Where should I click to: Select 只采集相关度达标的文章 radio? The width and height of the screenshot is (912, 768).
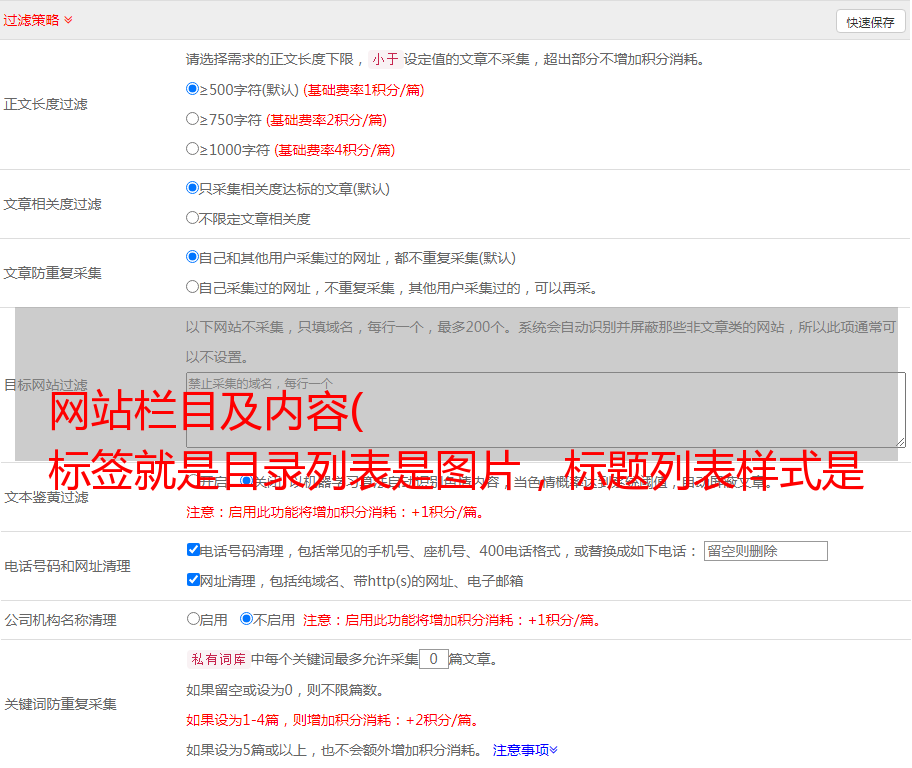pyautogui.click(x=193, y=188)
